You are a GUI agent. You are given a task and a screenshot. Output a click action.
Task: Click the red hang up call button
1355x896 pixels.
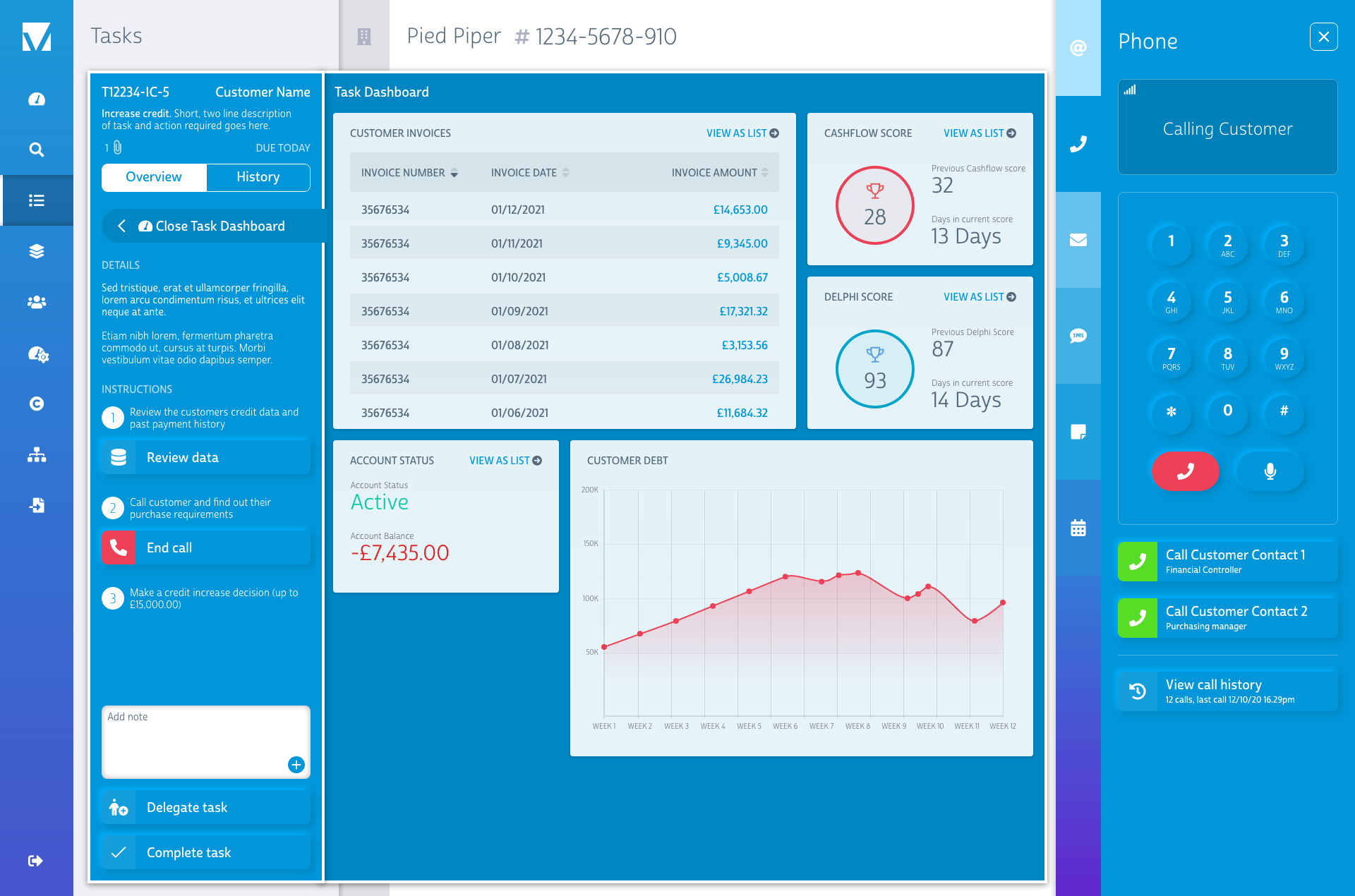point(1185,471)
